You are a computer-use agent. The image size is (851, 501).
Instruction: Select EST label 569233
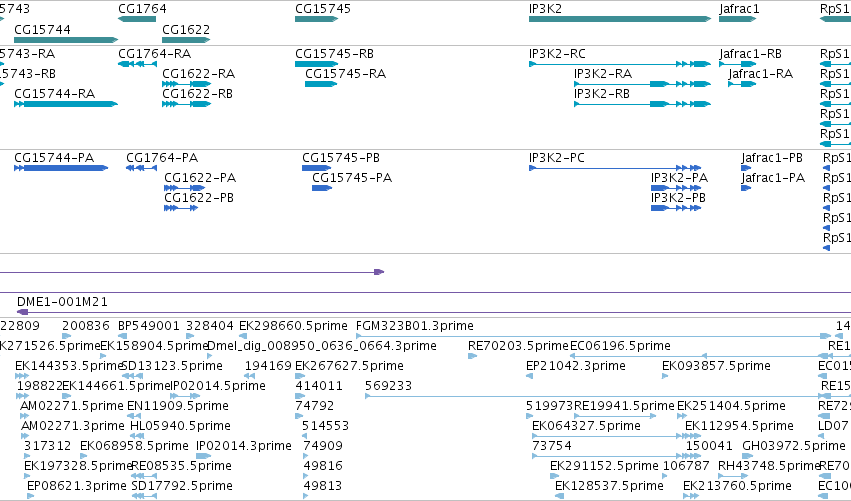(389, 386)
